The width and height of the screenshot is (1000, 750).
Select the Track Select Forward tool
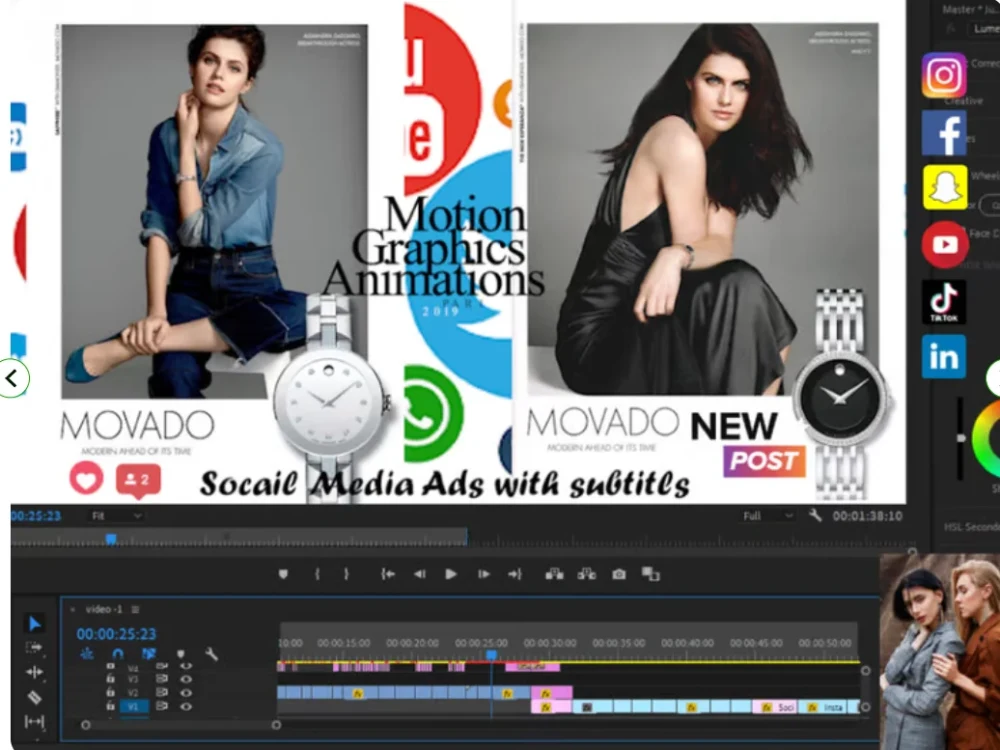click(x=34, y=648)
